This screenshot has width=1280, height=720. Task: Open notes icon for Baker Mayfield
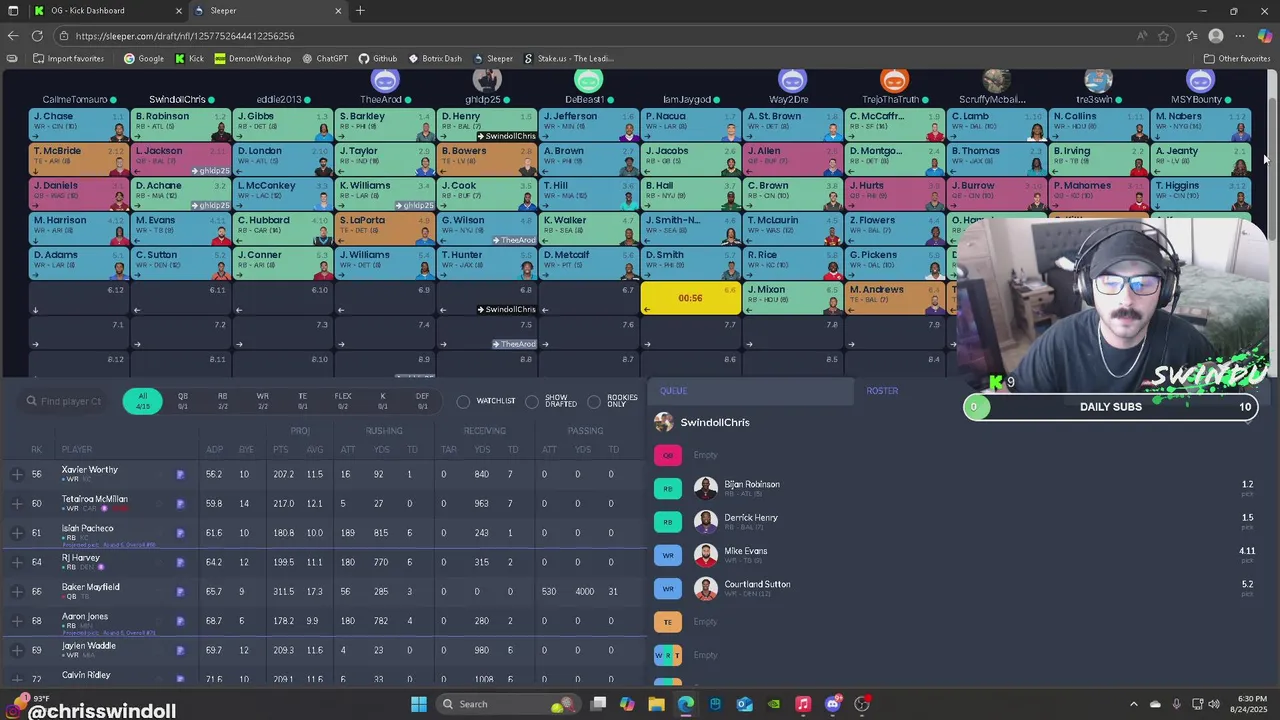(180, 591)
